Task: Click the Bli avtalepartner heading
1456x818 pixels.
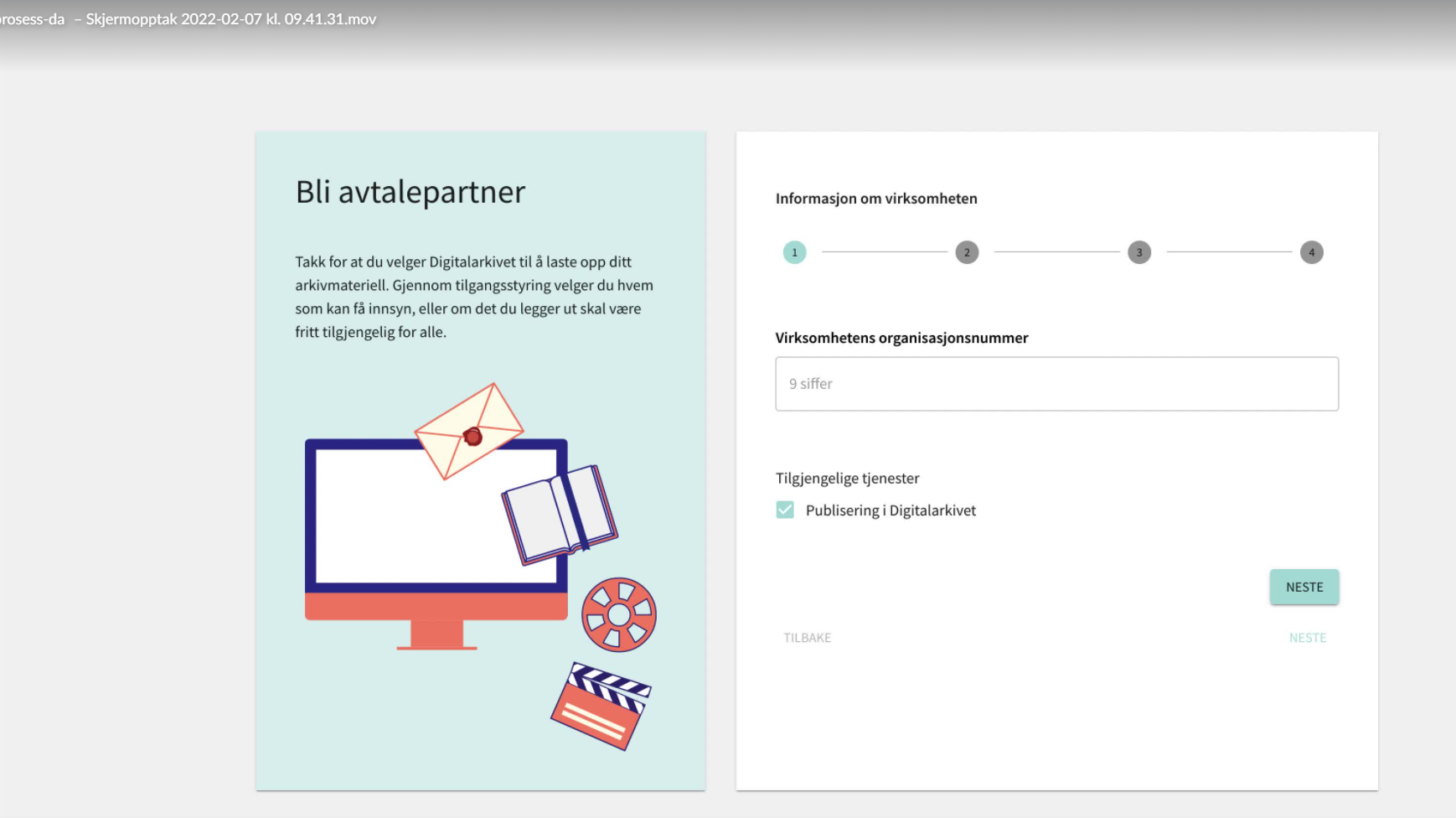Action: coord(410,192)
